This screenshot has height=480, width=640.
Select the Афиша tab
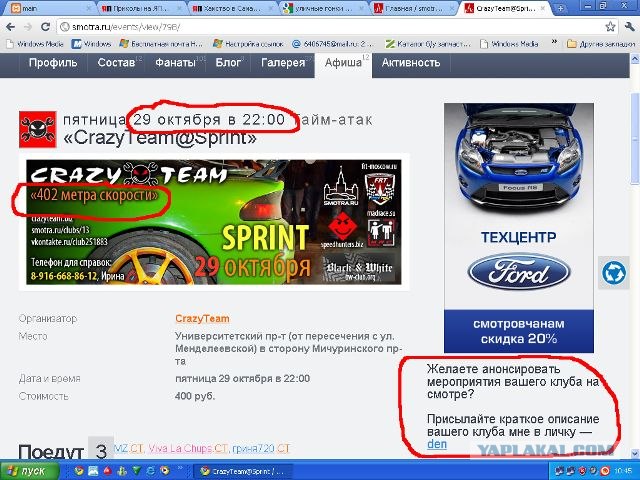[x=343, y=63]
